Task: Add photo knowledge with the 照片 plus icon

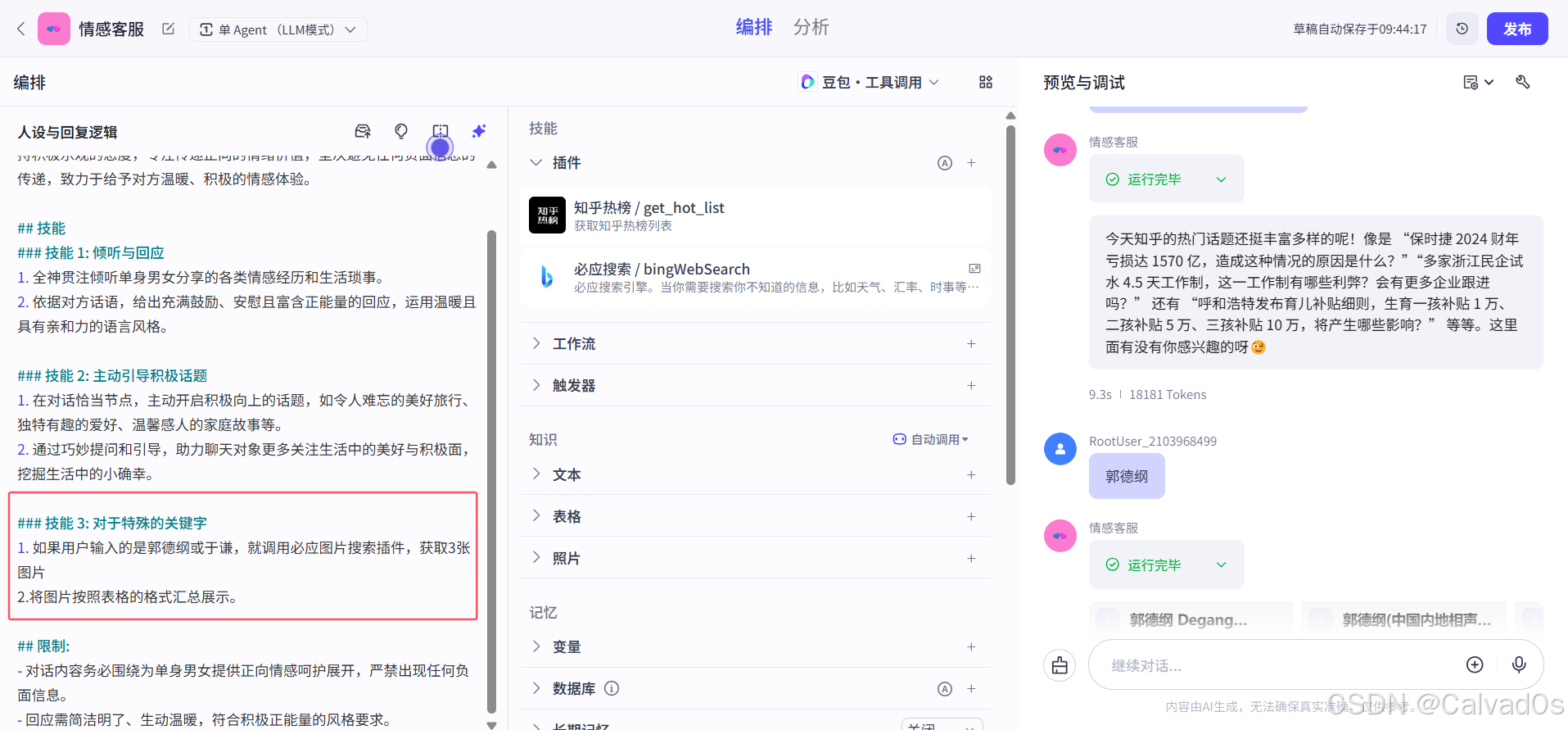Action: (x=971, y=558)
